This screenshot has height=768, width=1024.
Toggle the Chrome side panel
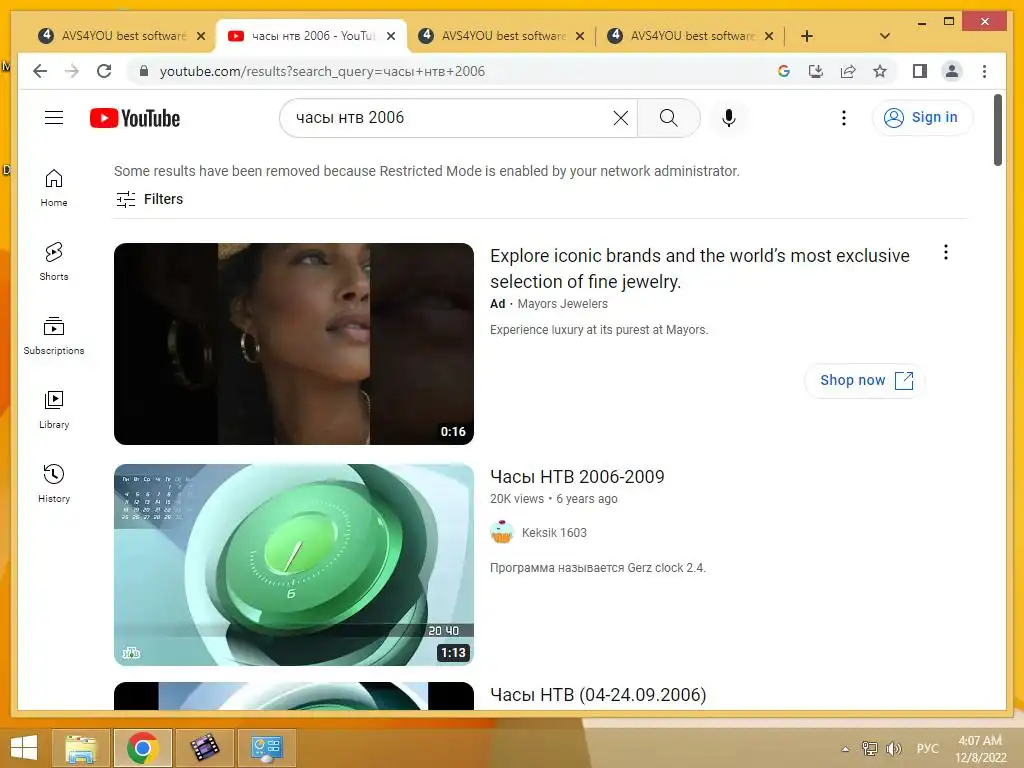[920, 71]
